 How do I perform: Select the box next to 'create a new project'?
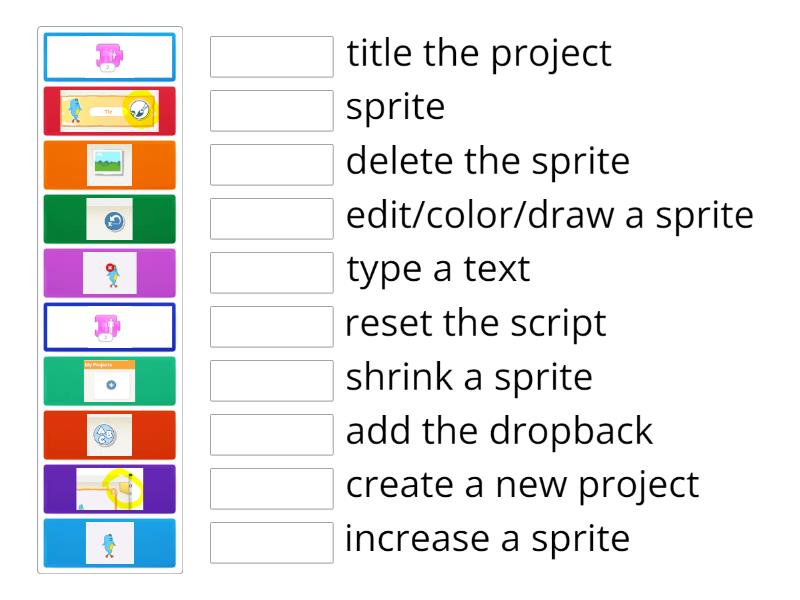(272, 489)
